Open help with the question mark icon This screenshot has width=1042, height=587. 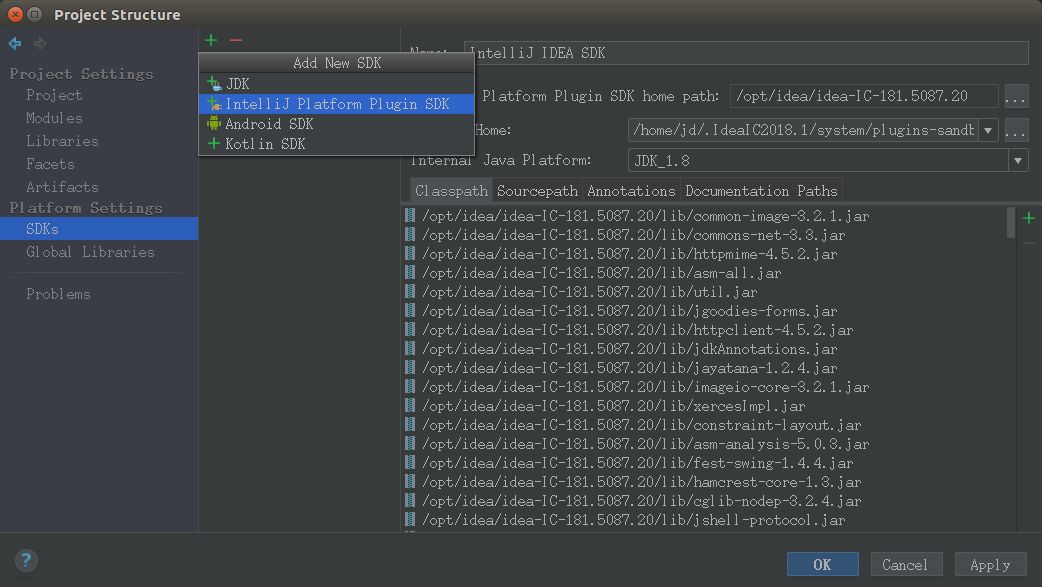(x=26, y=560)
